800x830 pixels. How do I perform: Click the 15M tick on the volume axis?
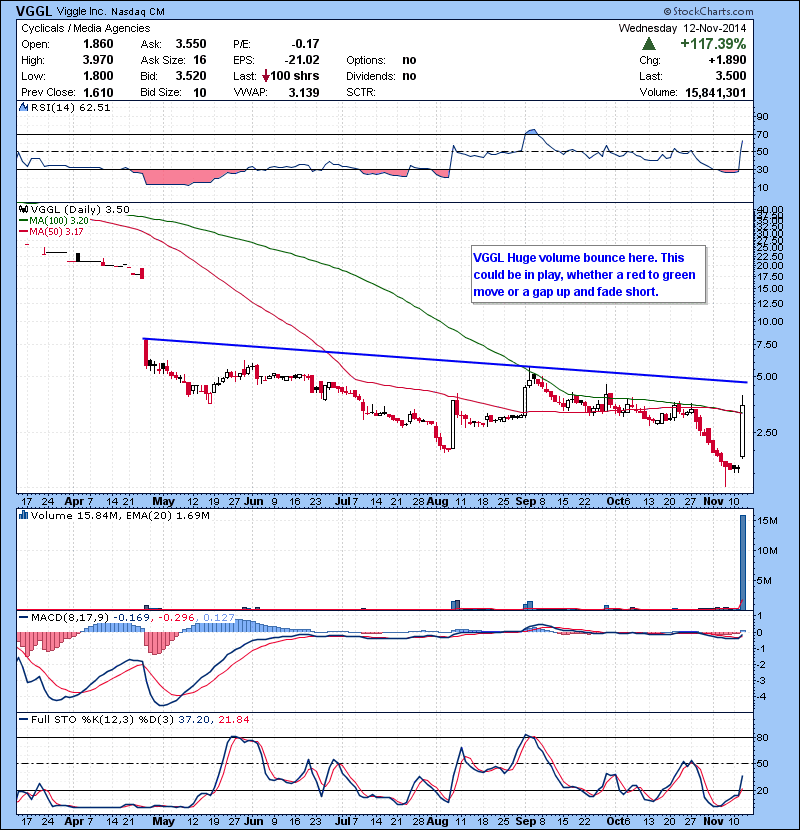(x=767, y=521)
